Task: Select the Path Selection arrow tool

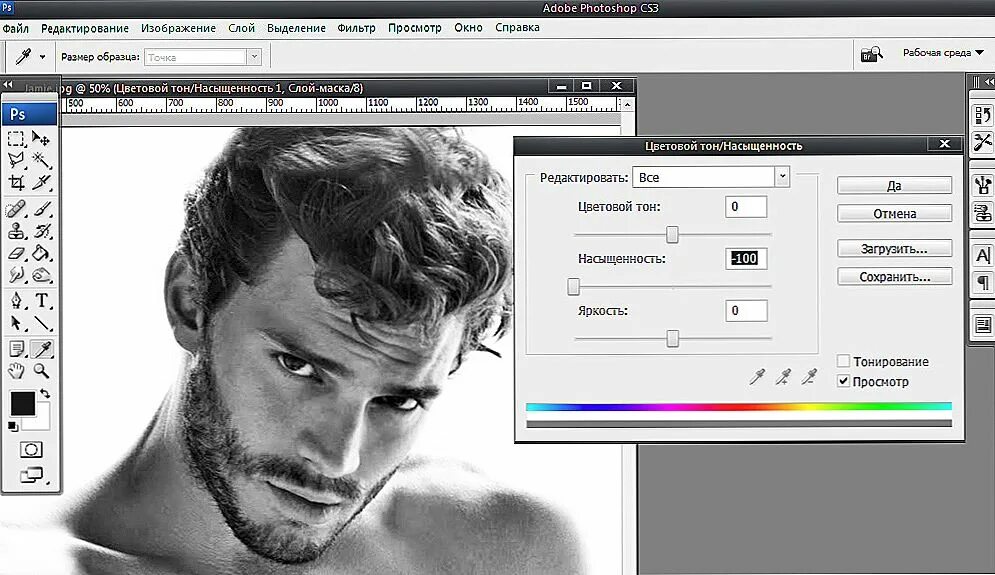Action: point(16,323)
